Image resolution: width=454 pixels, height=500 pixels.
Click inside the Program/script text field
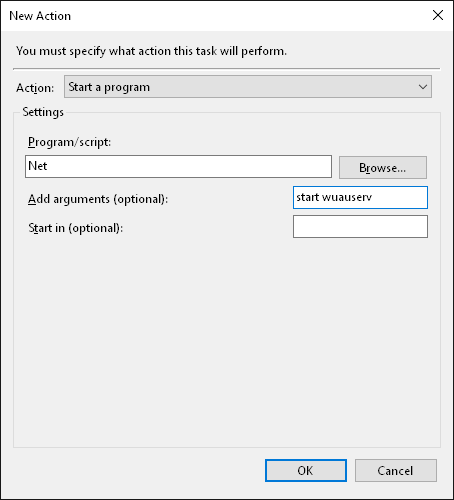point(178,166)
